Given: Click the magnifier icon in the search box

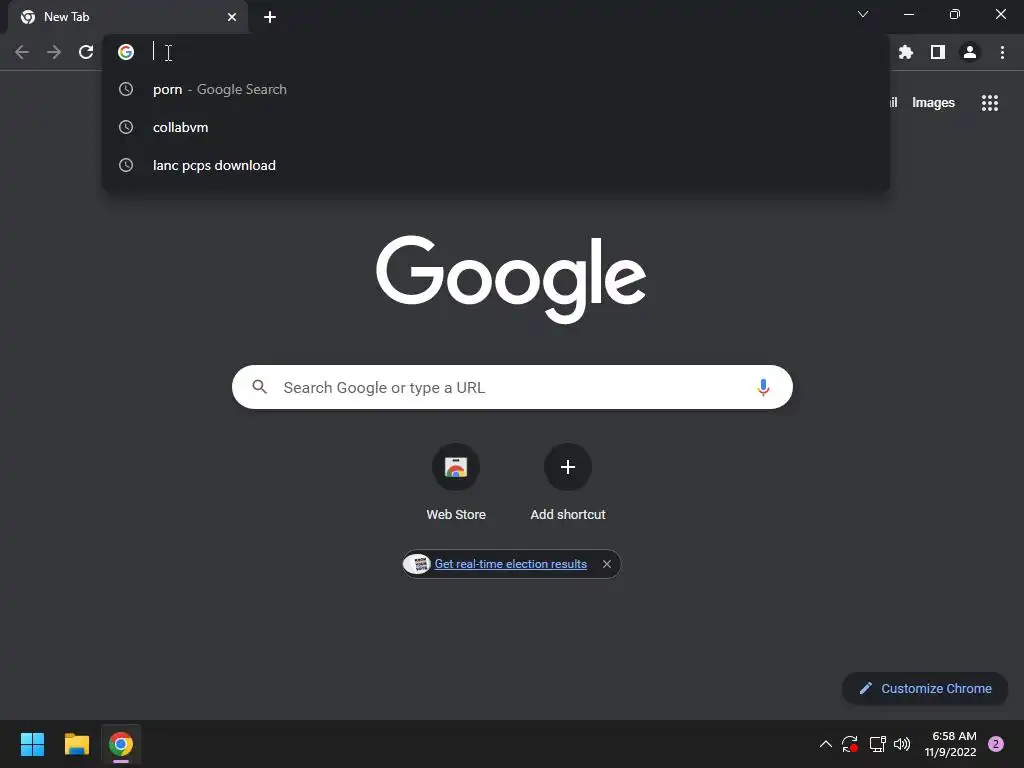Looking at the screenshot, I should (x=260, y=387).
